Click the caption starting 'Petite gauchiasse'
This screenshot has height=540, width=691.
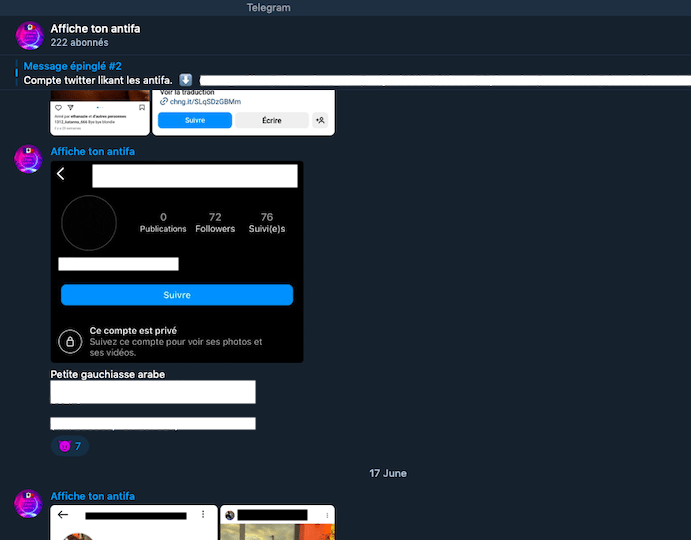[108, 374]
